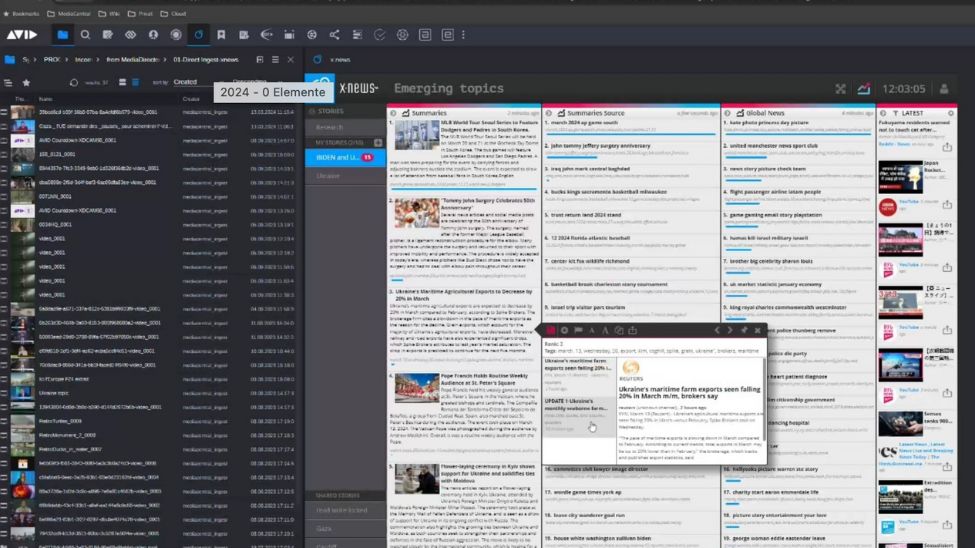Open the bookmark icon in Avid toolbar
The height and width of the screenshot is (548, 975).
pyautogui.click(x=221, y=35)
